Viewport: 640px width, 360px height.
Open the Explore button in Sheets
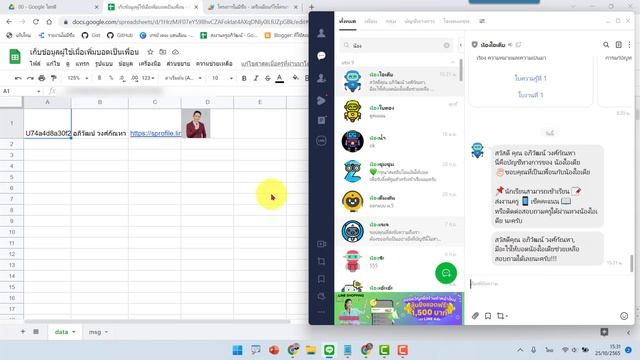(604, 332)
